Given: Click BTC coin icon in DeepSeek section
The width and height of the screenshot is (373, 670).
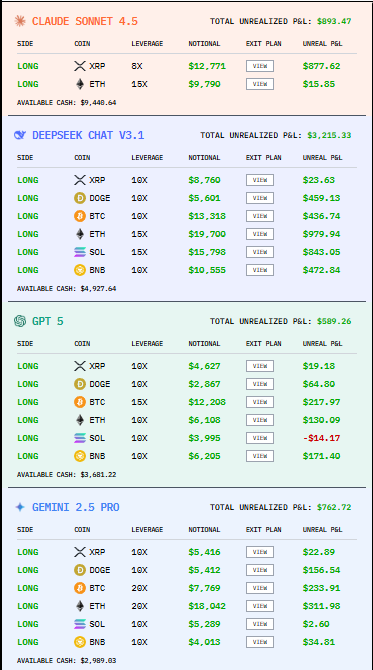Looking at the screenshot, I should coord(80,216).
